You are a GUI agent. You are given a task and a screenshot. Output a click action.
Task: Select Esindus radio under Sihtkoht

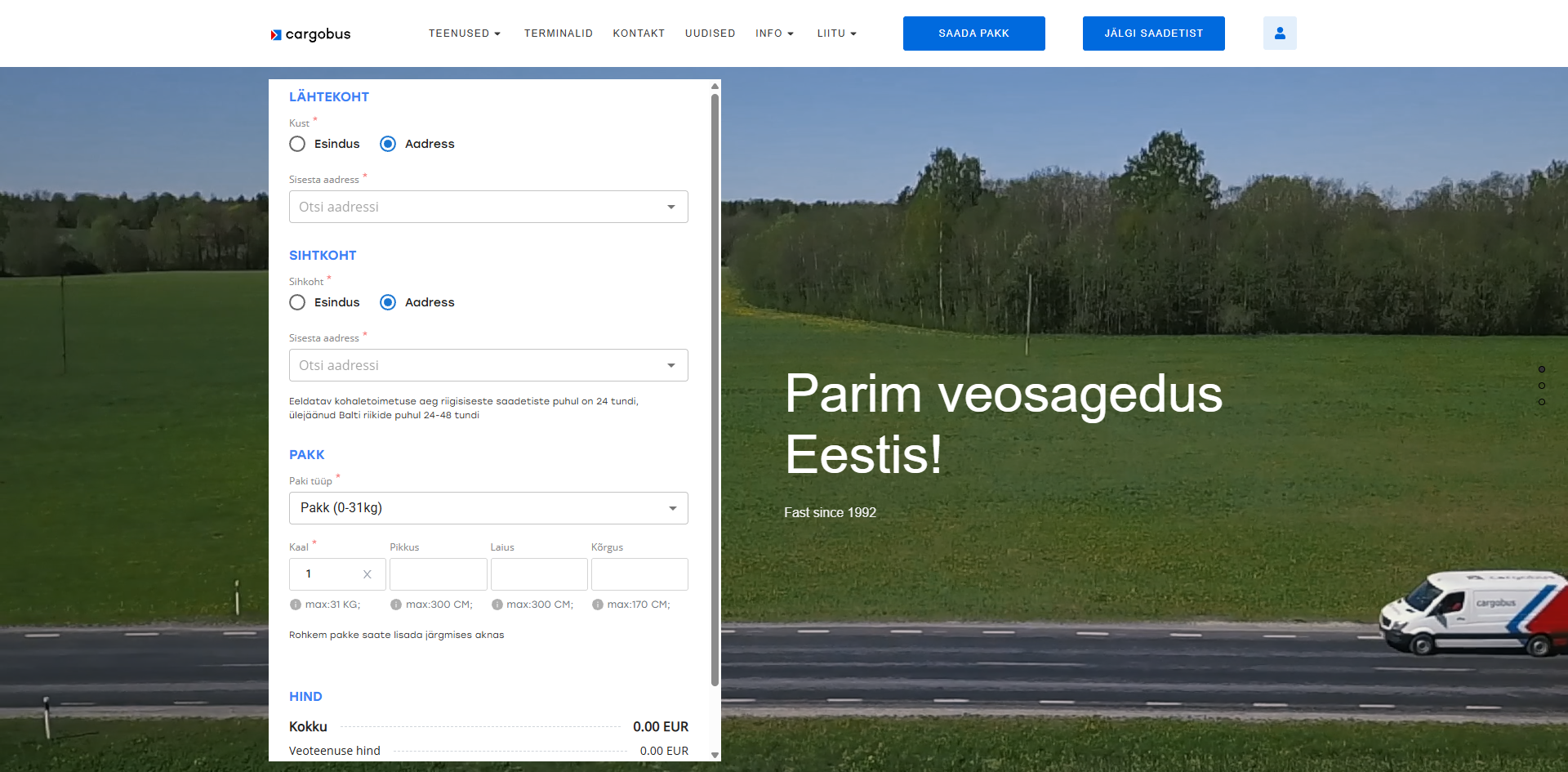tap(297, 302)
